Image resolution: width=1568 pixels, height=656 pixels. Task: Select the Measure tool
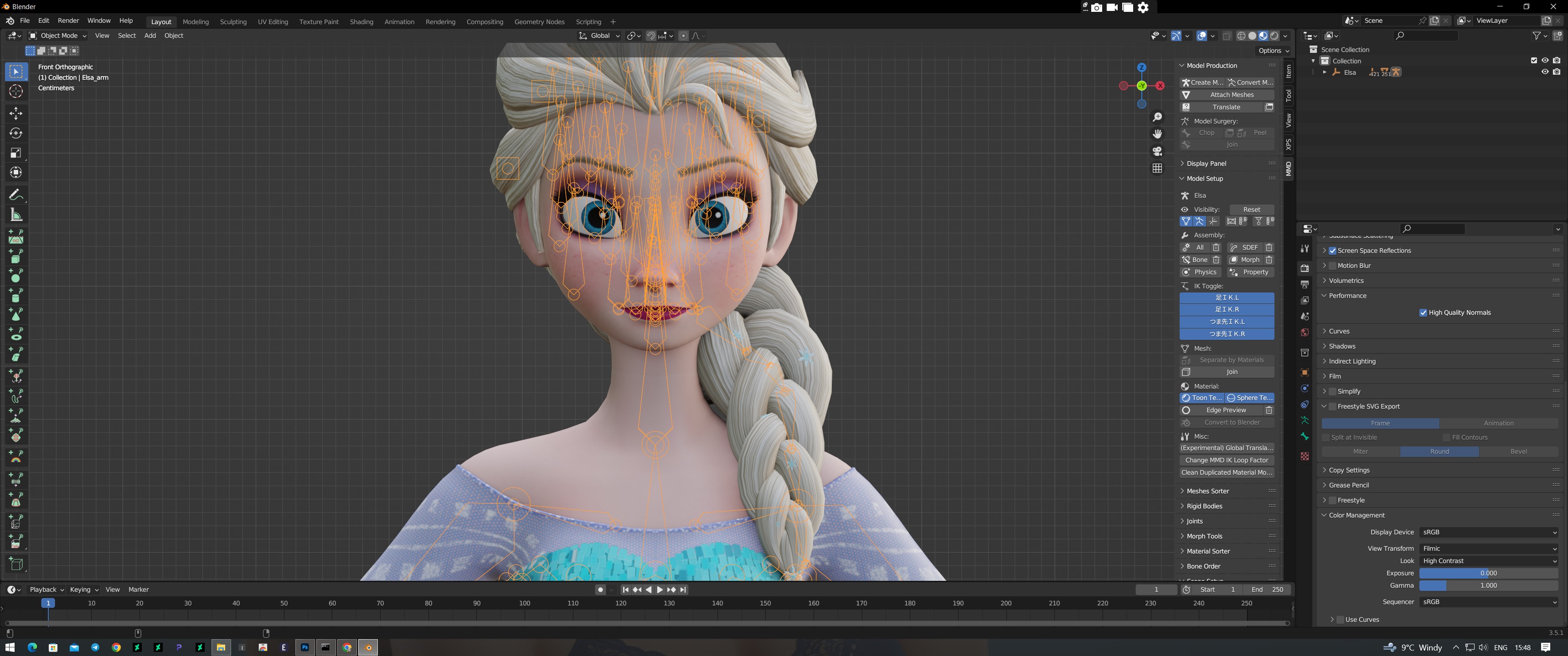point(16,215)
